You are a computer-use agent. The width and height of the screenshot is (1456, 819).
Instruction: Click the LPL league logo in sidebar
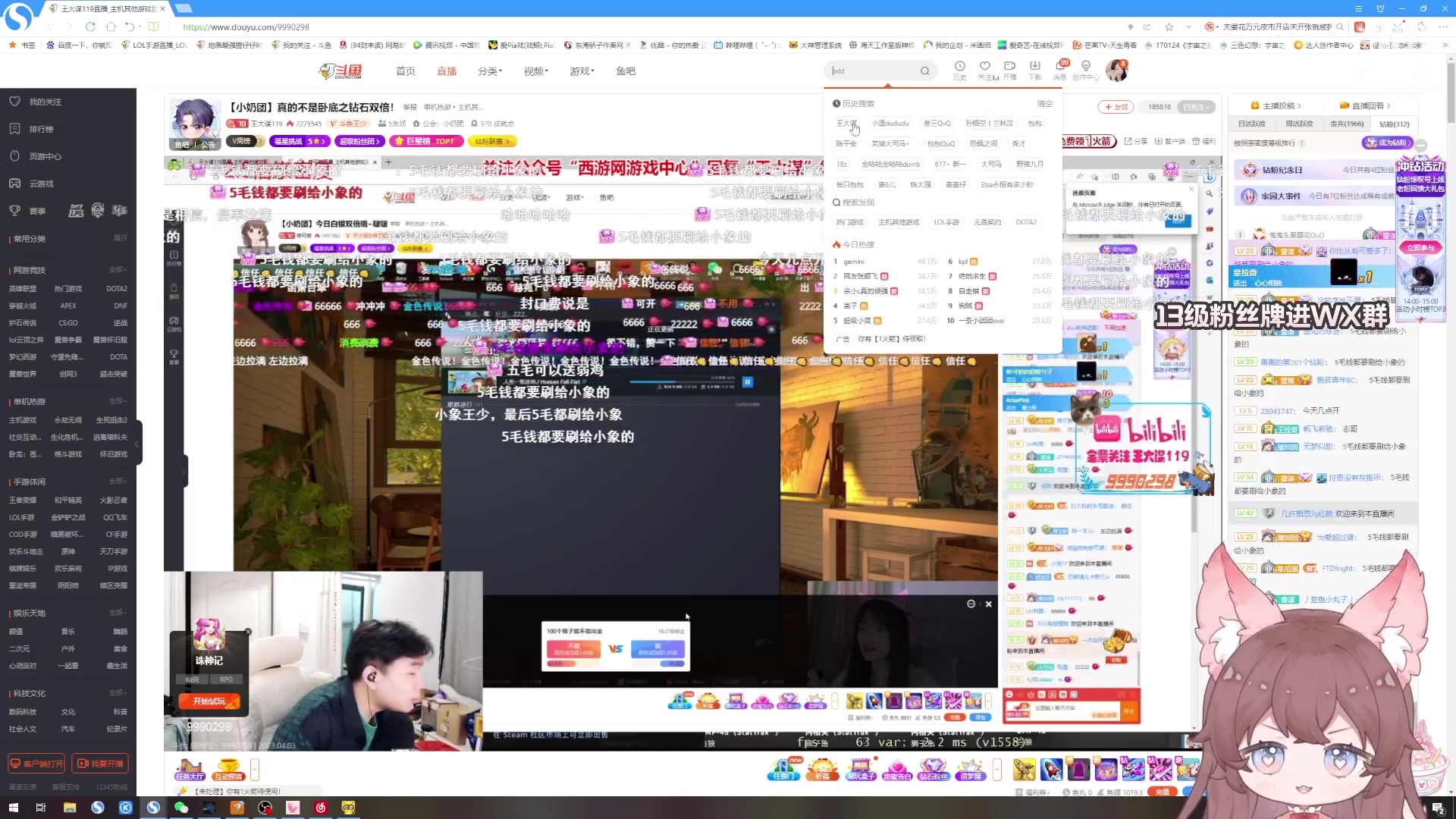76,211
